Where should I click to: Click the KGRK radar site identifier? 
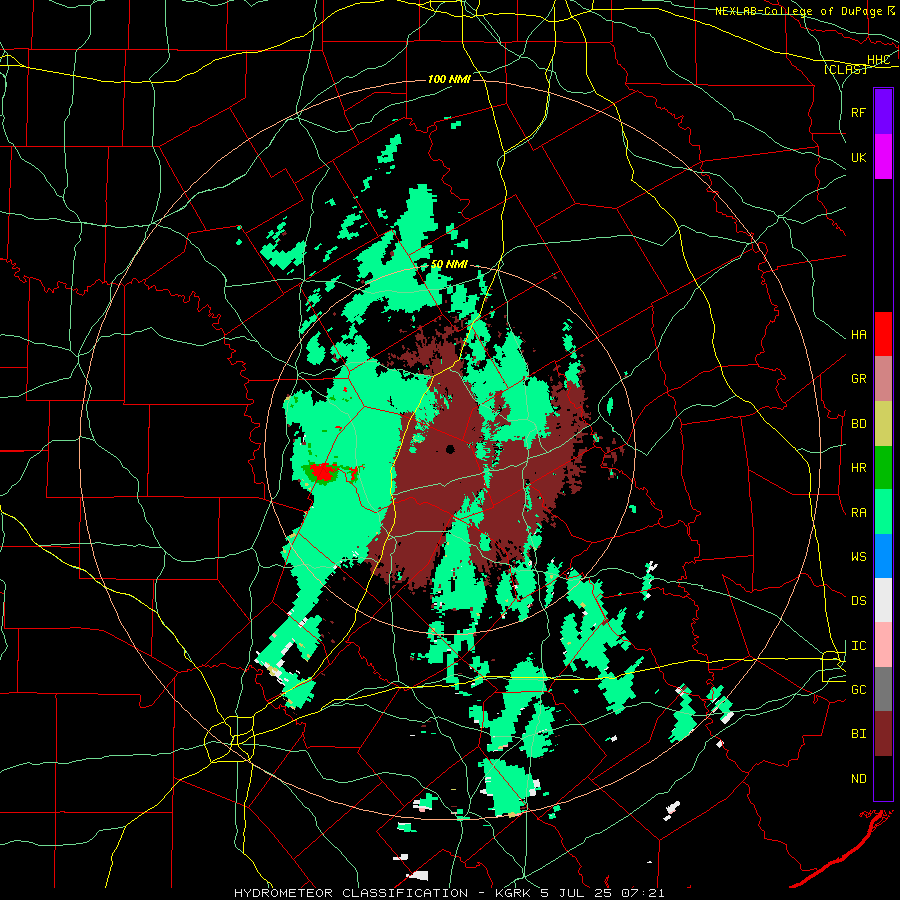click(x=512, y=893)
